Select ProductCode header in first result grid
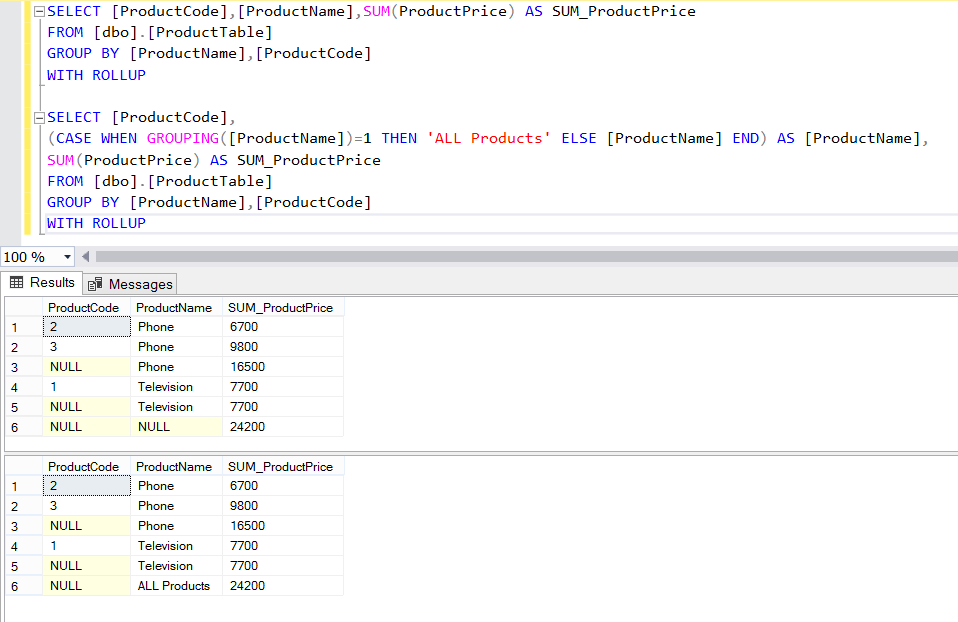Screen dimensions: 958x622 (86, 307)
